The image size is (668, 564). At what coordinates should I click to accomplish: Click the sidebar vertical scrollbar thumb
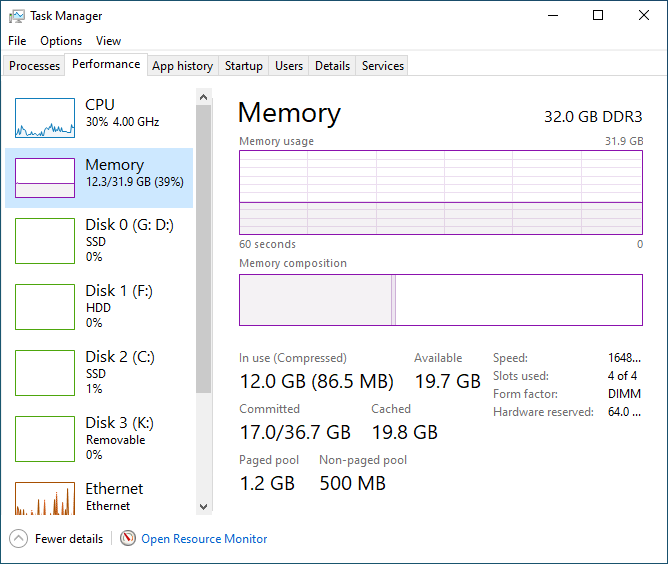(204, 249)
